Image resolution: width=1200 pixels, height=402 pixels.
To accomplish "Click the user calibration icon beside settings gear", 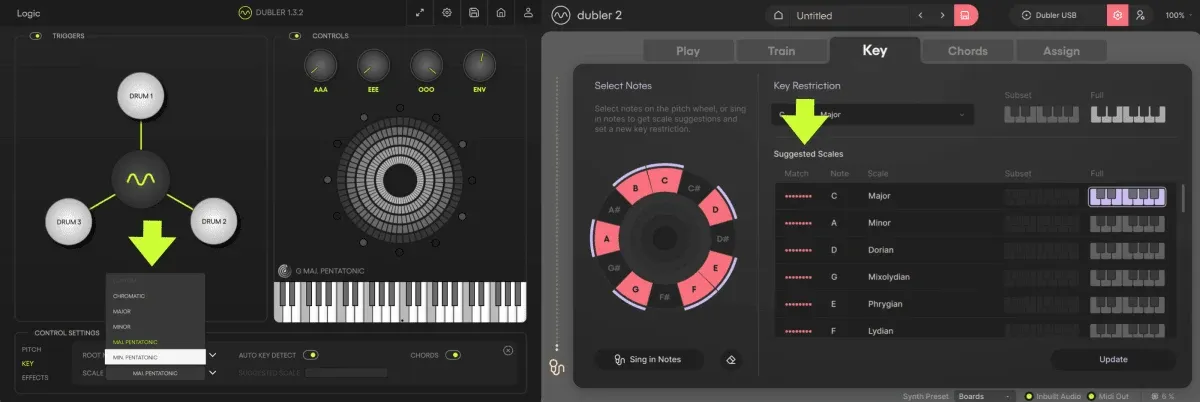I will tap(1140, 16).
